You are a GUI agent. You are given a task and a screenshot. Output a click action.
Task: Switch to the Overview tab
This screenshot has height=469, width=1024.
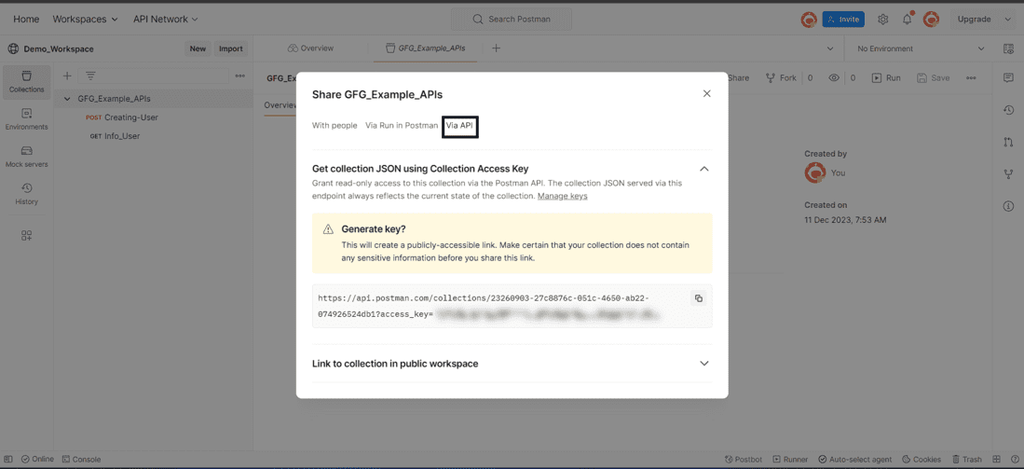(310, 48)
